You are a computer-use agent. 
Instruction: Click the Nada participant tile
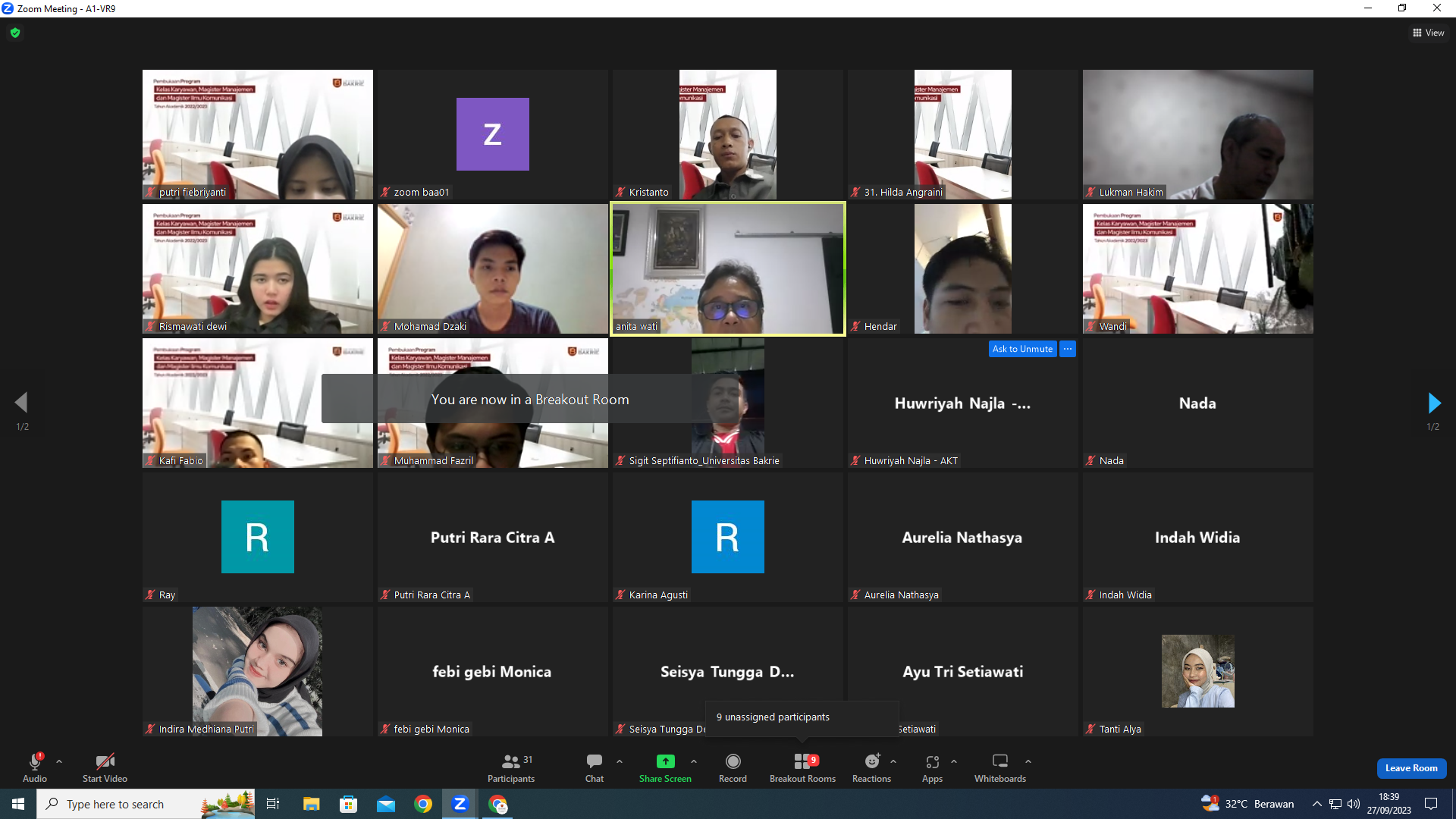tap(1198, 403)
